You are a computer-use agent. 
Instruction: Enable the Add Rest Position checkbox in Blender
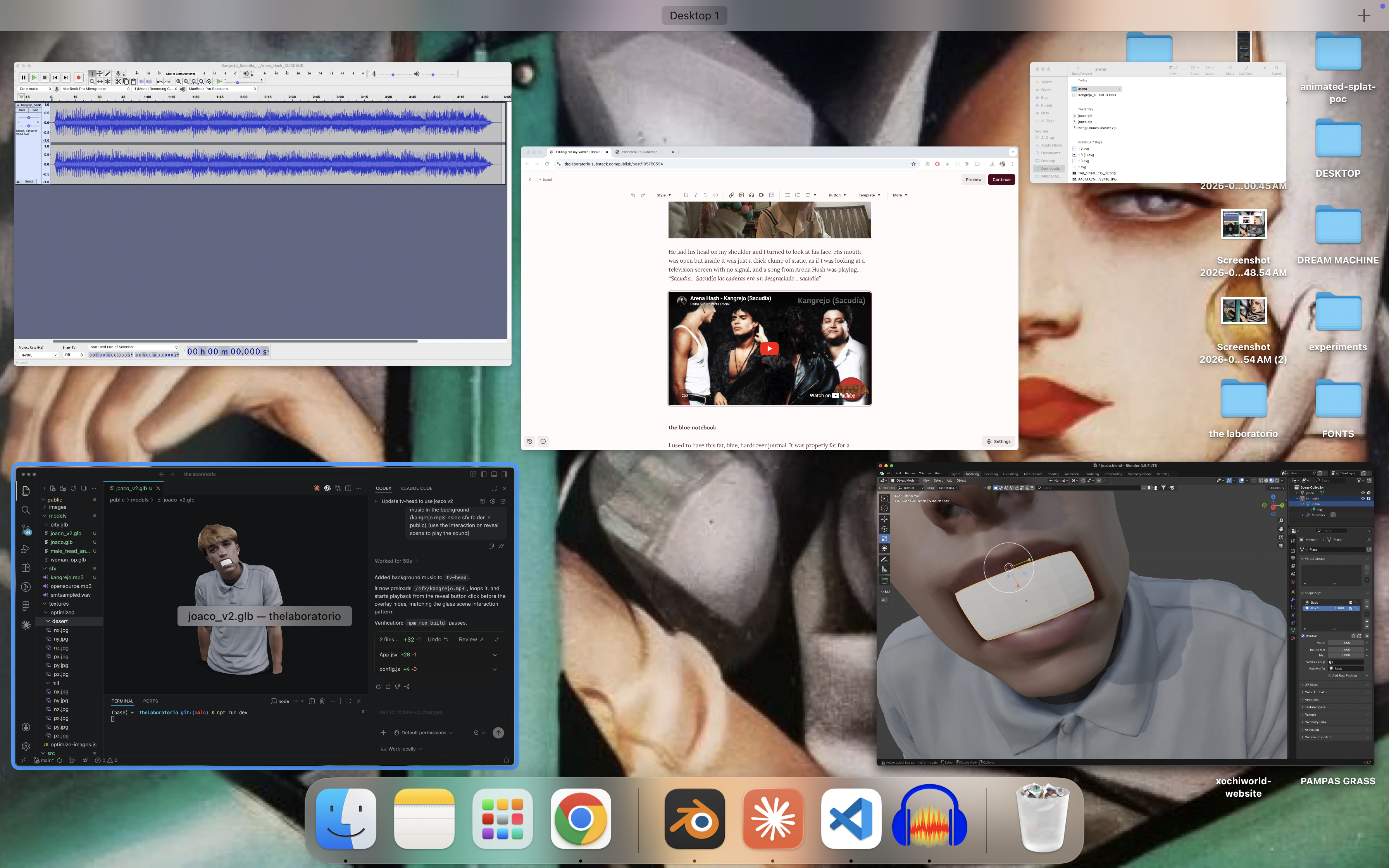pos(1329,676)
